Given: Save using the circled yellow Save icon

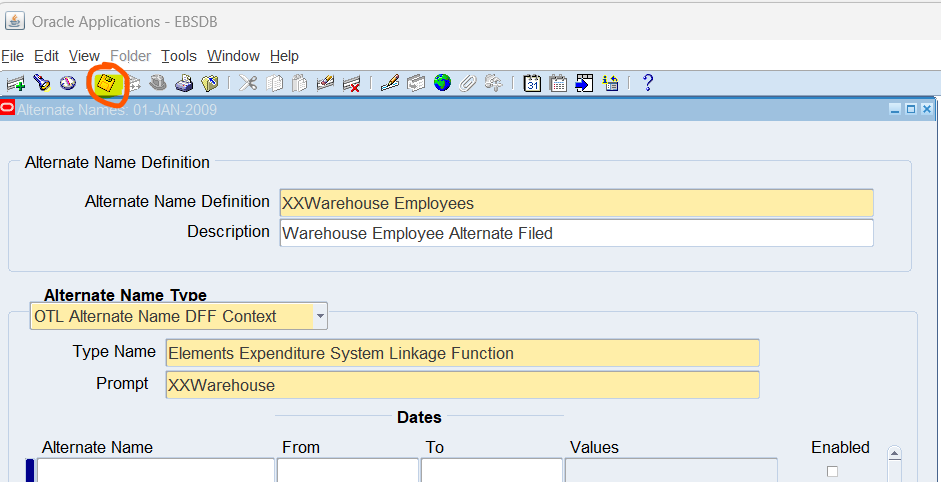Looking at the screenshot, I should tap(106, 83).
